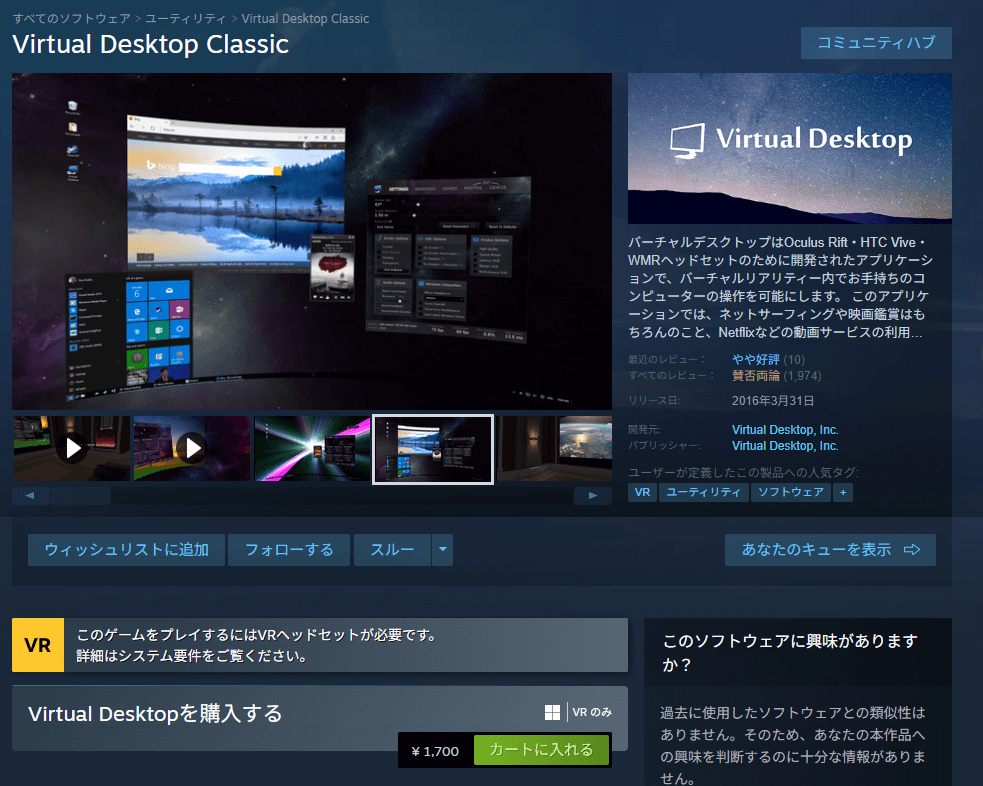Select the Earth from space screenshot thumbnail
This screenshot has height=786, width=983.
[555, 449]
